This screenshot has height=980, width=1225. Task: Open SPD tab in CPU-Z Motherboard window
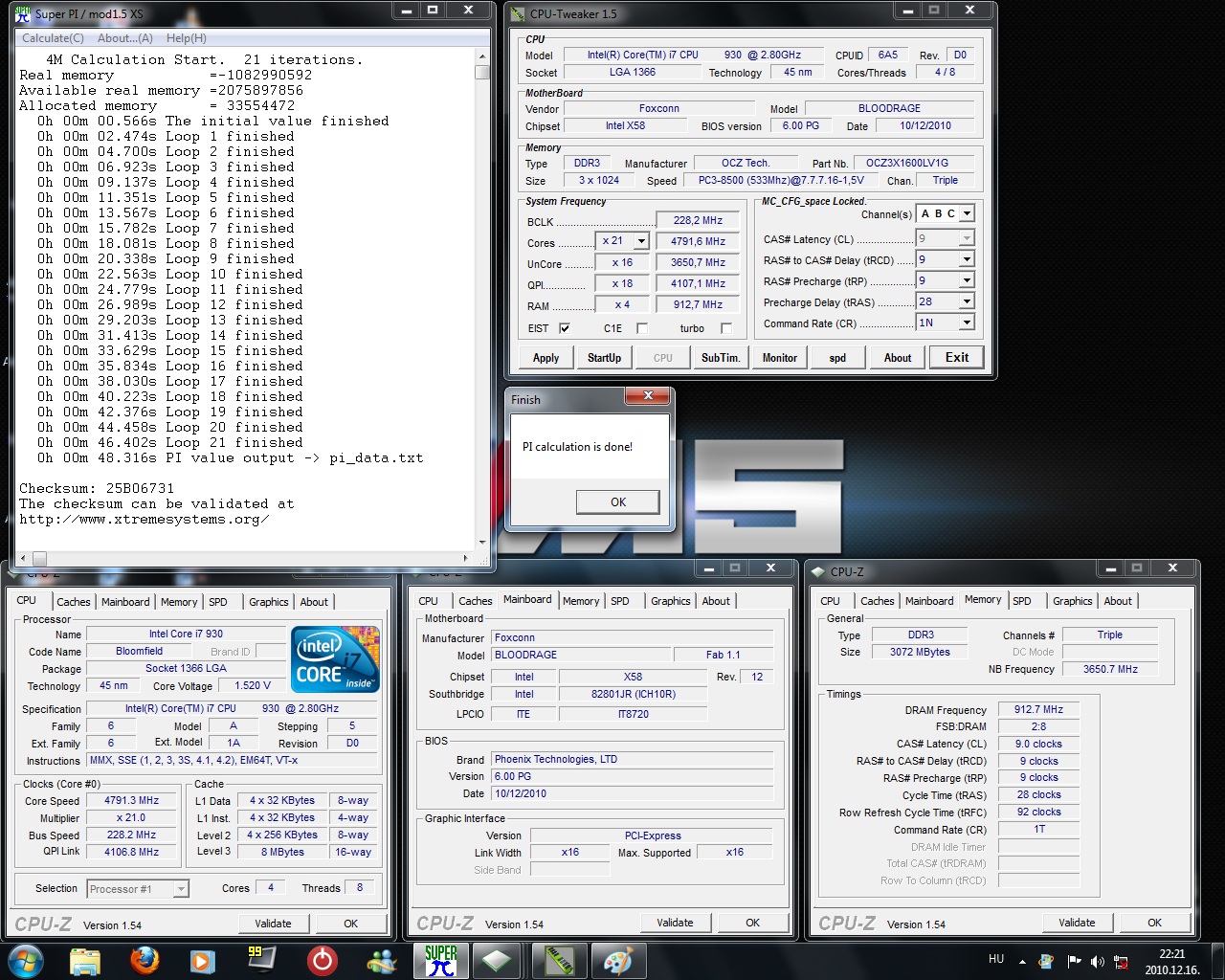(x=620, y=601)
